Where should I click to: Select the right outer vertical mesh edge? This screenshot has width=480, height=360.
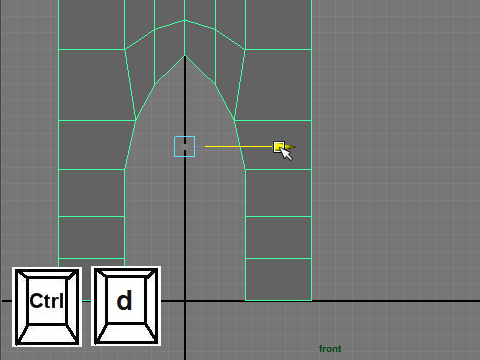click(312, 150)
